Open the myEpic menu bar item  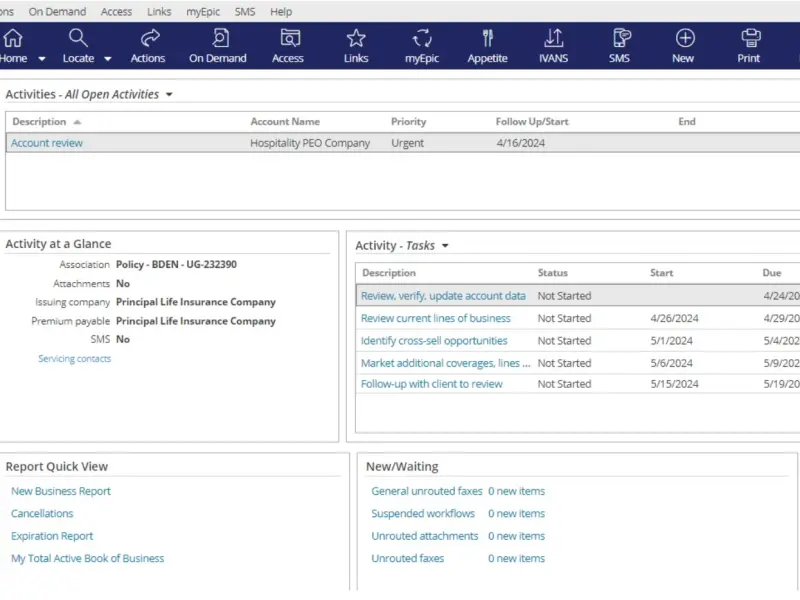coord(203,11)
